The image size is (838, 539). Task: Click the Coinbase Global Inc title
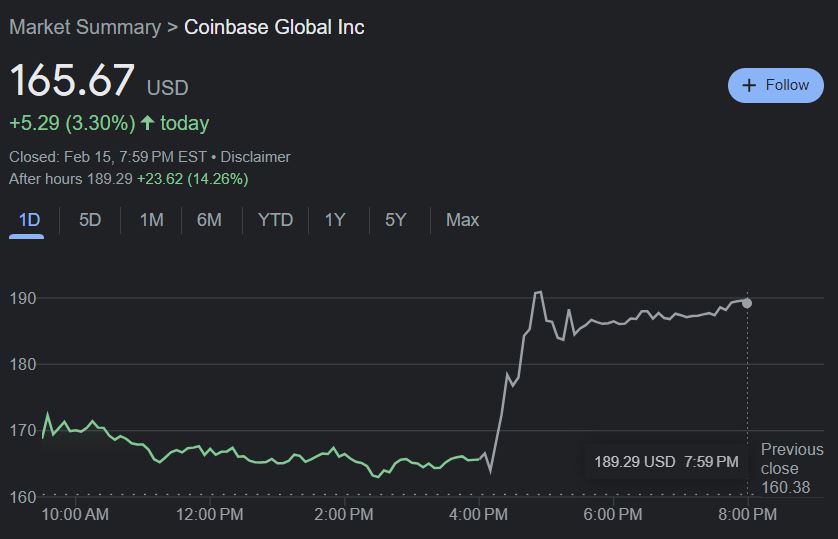point(274,27)
